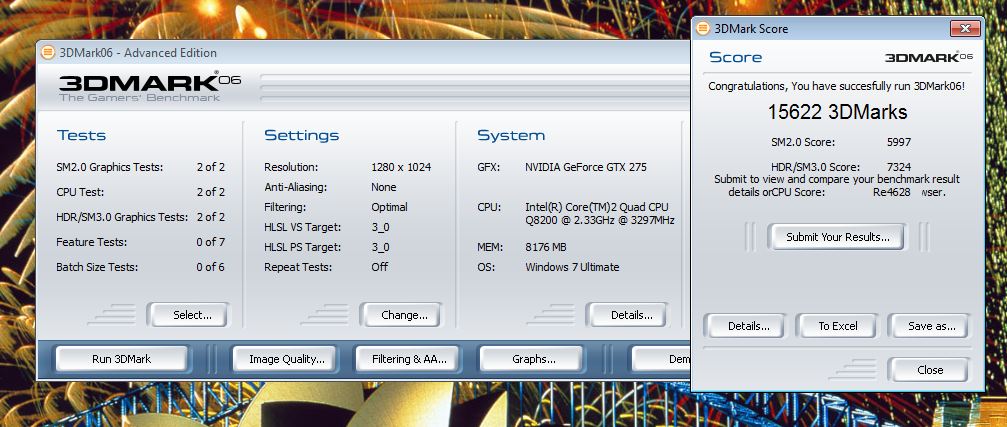This screenshot has height=427, width=1007.
Task: Click Change... to edit settings
Action: point(401,315)
